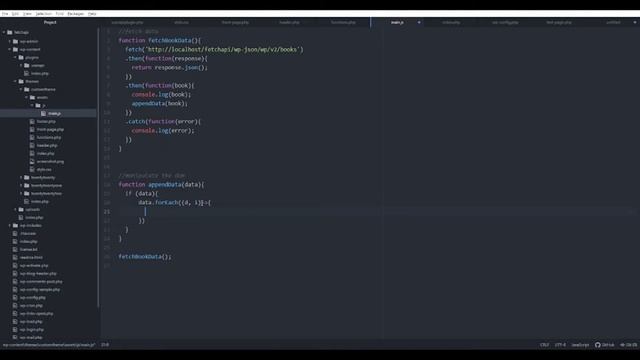This screenshot has width=640, height=360.
Task: Switch to the untitled tab
Action: point(613,22)
